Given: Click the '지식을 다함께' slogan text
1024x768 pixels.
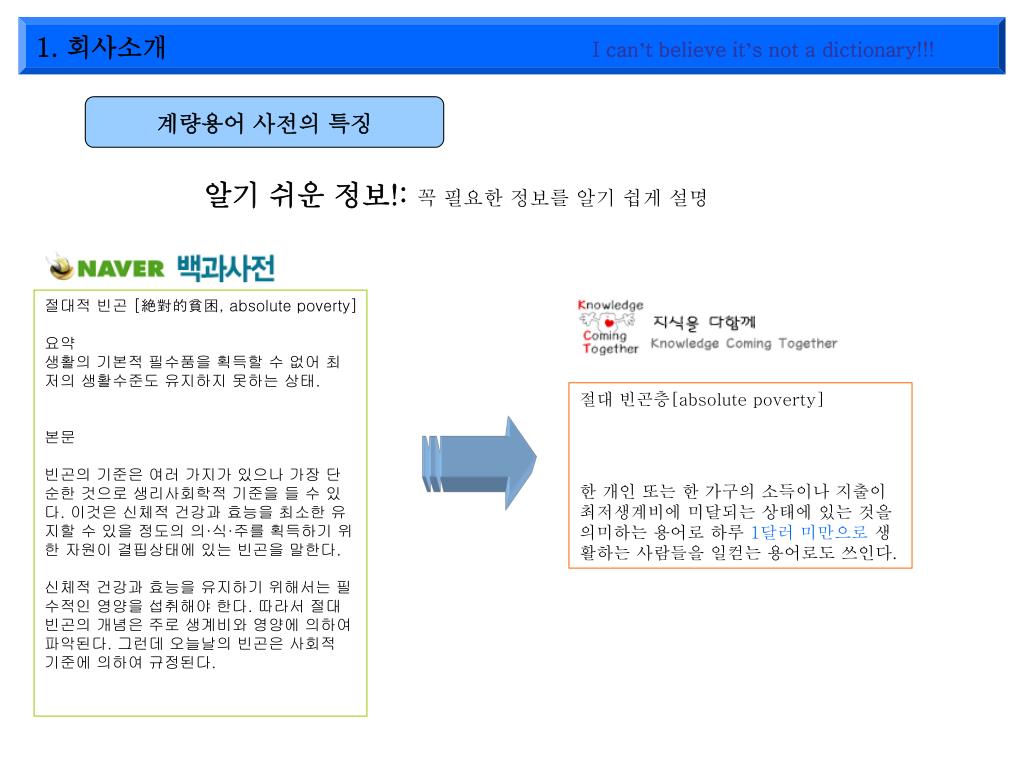Looking at the screenshot, I should [704, 322].
